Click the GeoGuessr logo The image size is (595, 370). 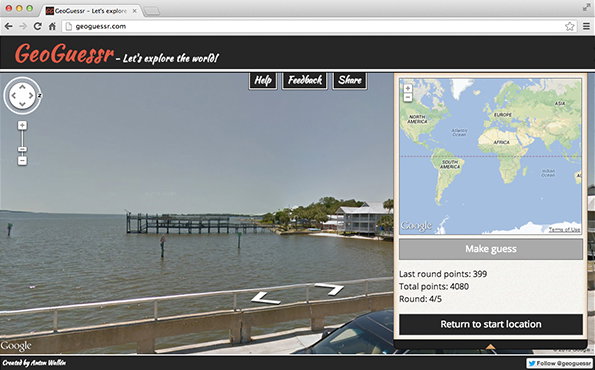(64, 54)
